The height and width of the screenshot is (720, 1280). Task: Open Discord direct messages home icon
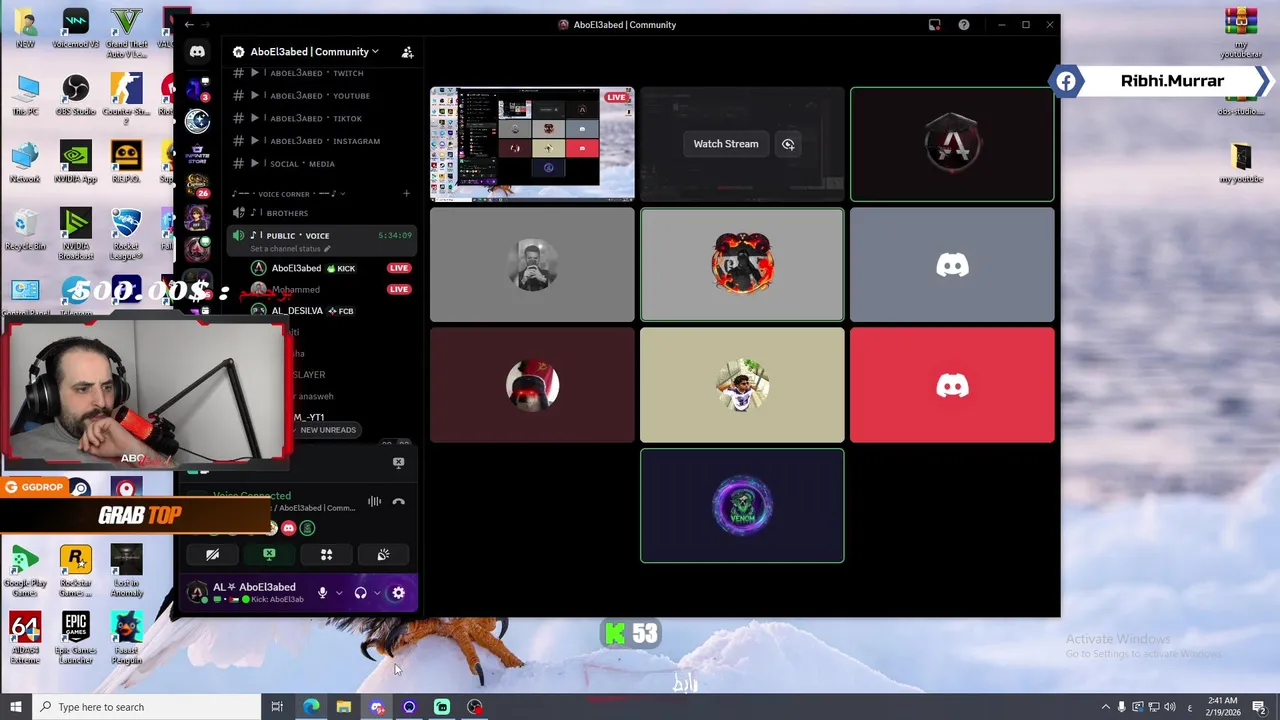pyautogui.click(x=197, y=52)
